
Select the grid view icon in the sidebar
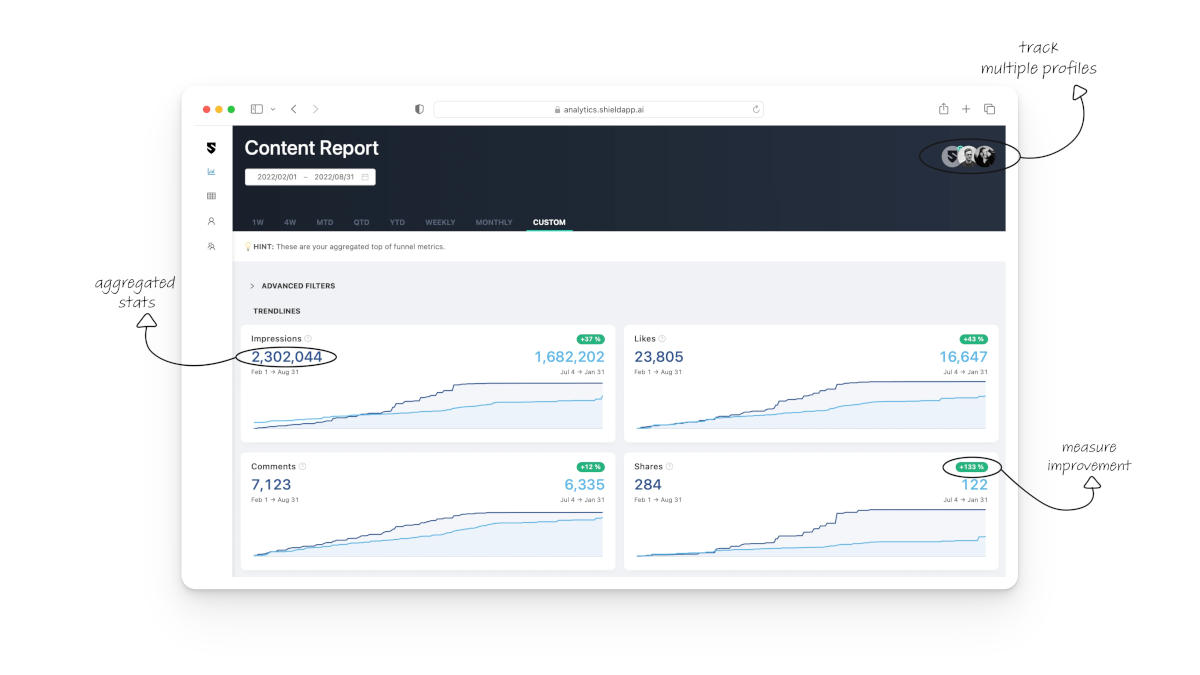(x=211, y=196)
